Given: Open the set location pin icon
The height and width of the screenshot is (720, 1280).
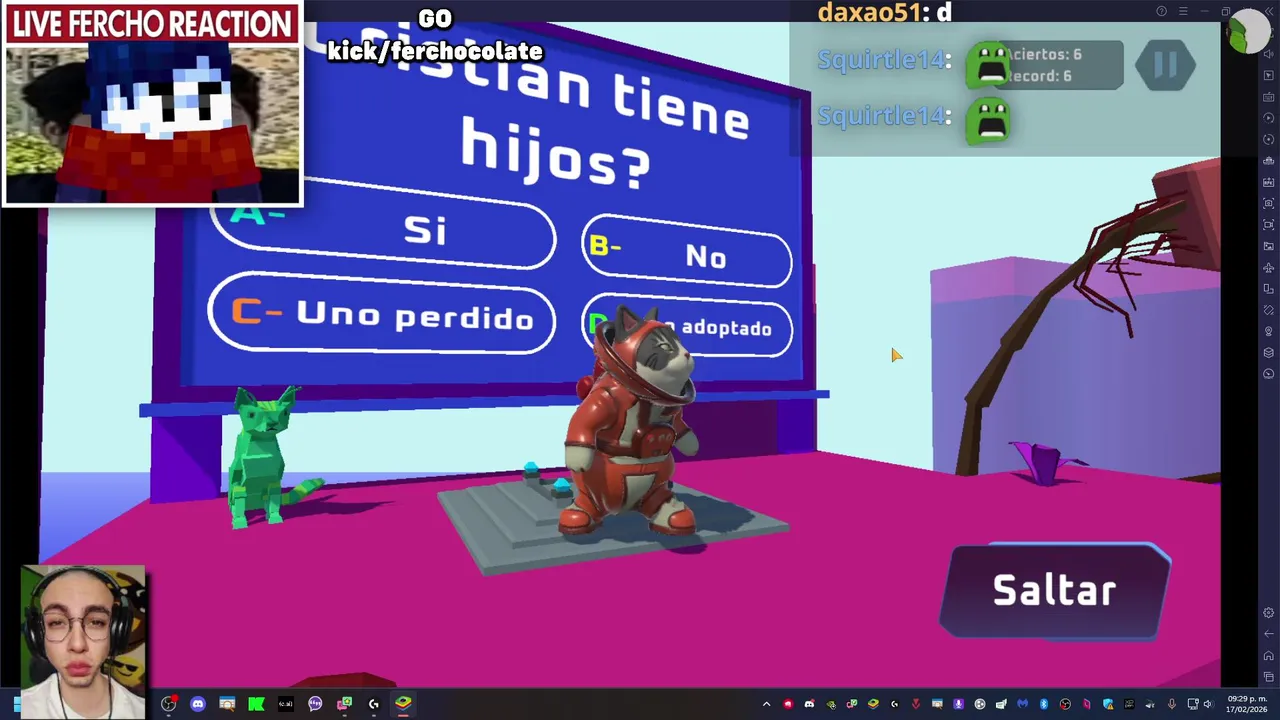Looking at the screenshot, I should 1269,331.
